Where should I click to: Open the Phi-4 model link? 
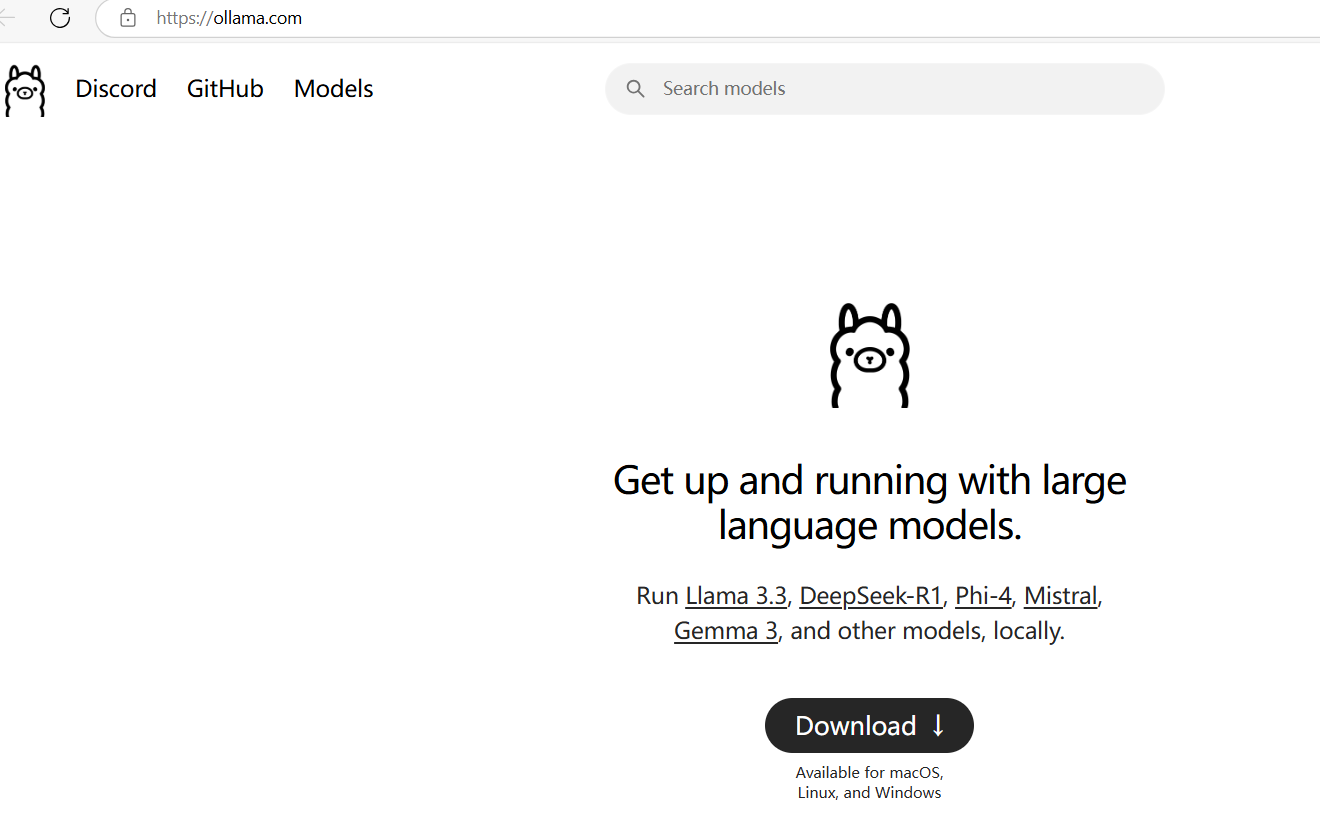(983, 596)
